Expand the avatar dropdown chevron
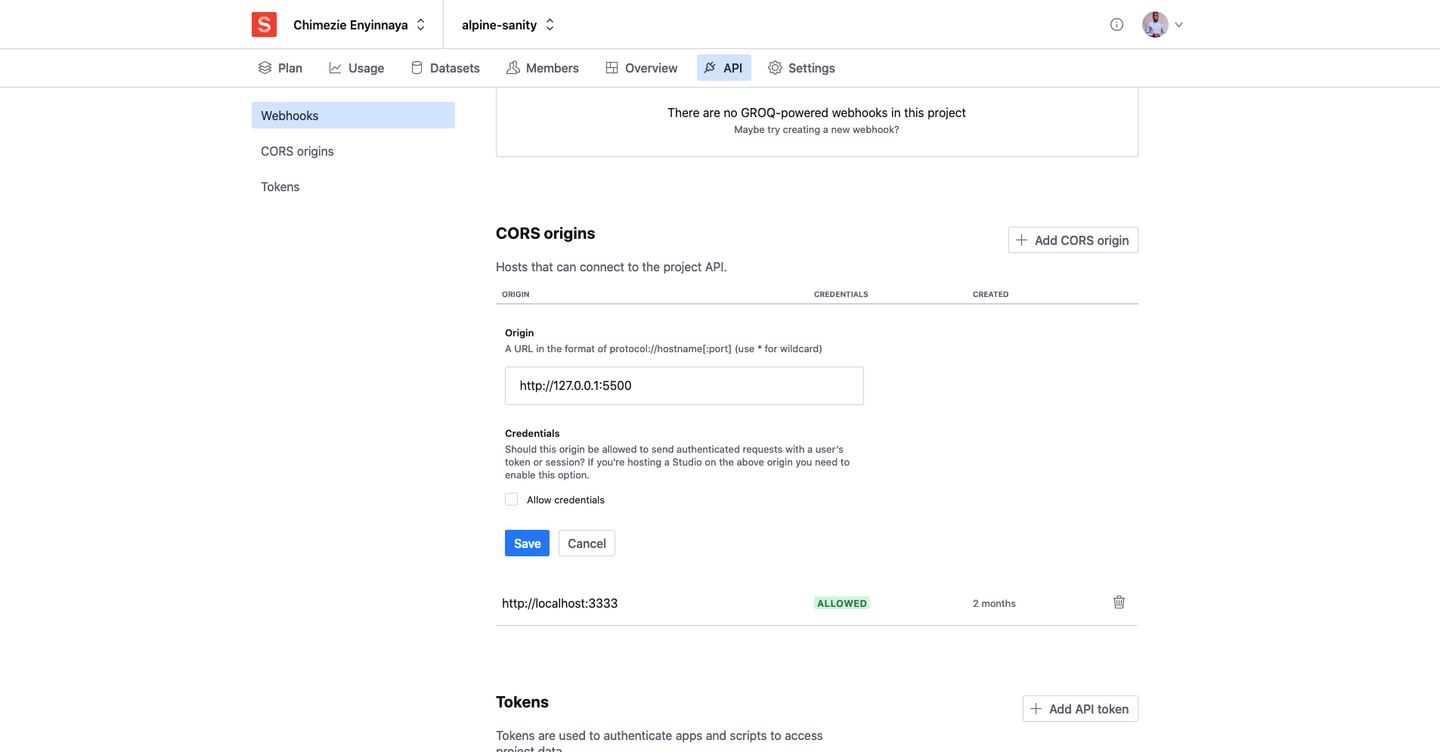The image size is (1440, 752). [1179, 24]
